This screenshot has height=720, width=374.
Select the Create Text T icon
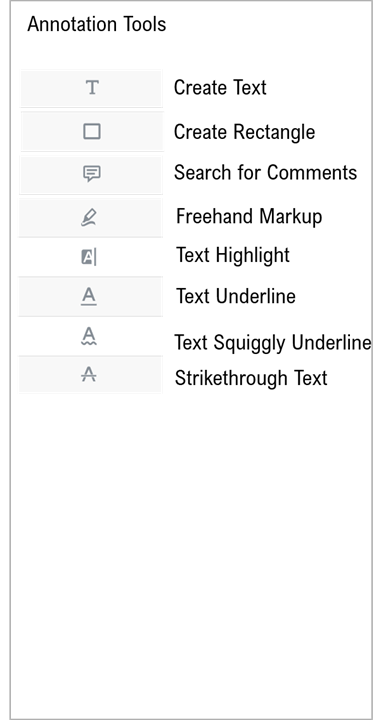point(92,87)
